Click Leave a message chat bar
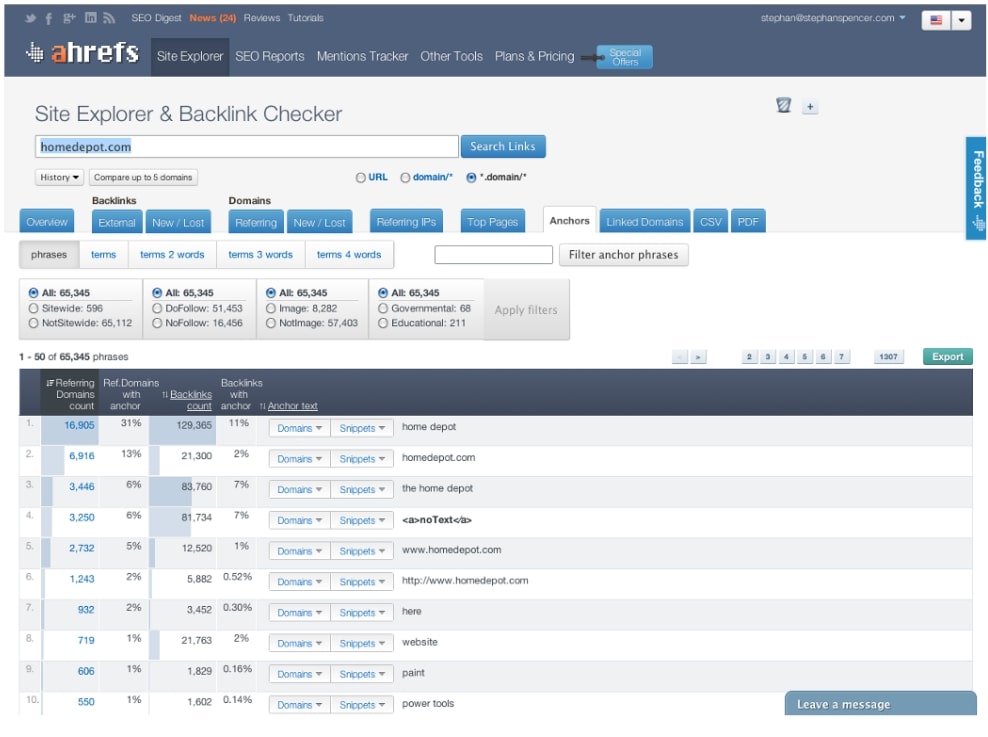Screen dimensions: 988x737 (x=880, y=704)
